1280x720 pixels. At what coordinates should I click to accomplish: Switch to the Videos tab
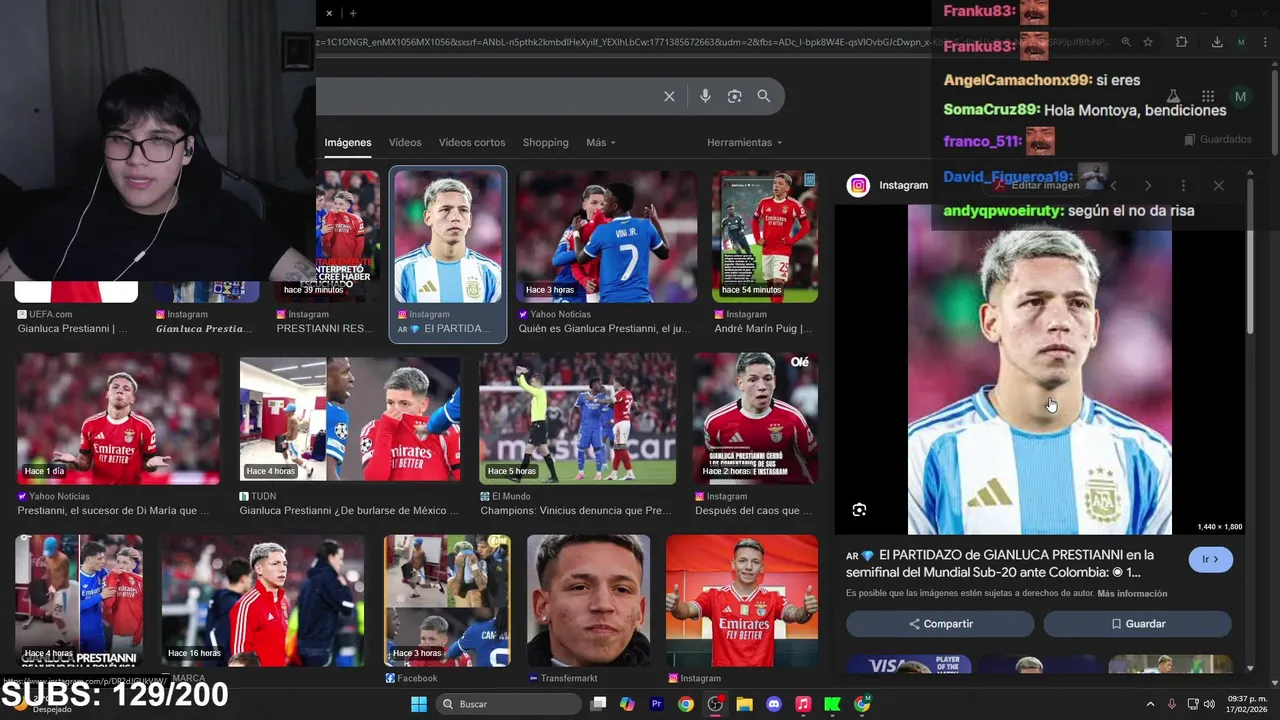coord(405,142)
